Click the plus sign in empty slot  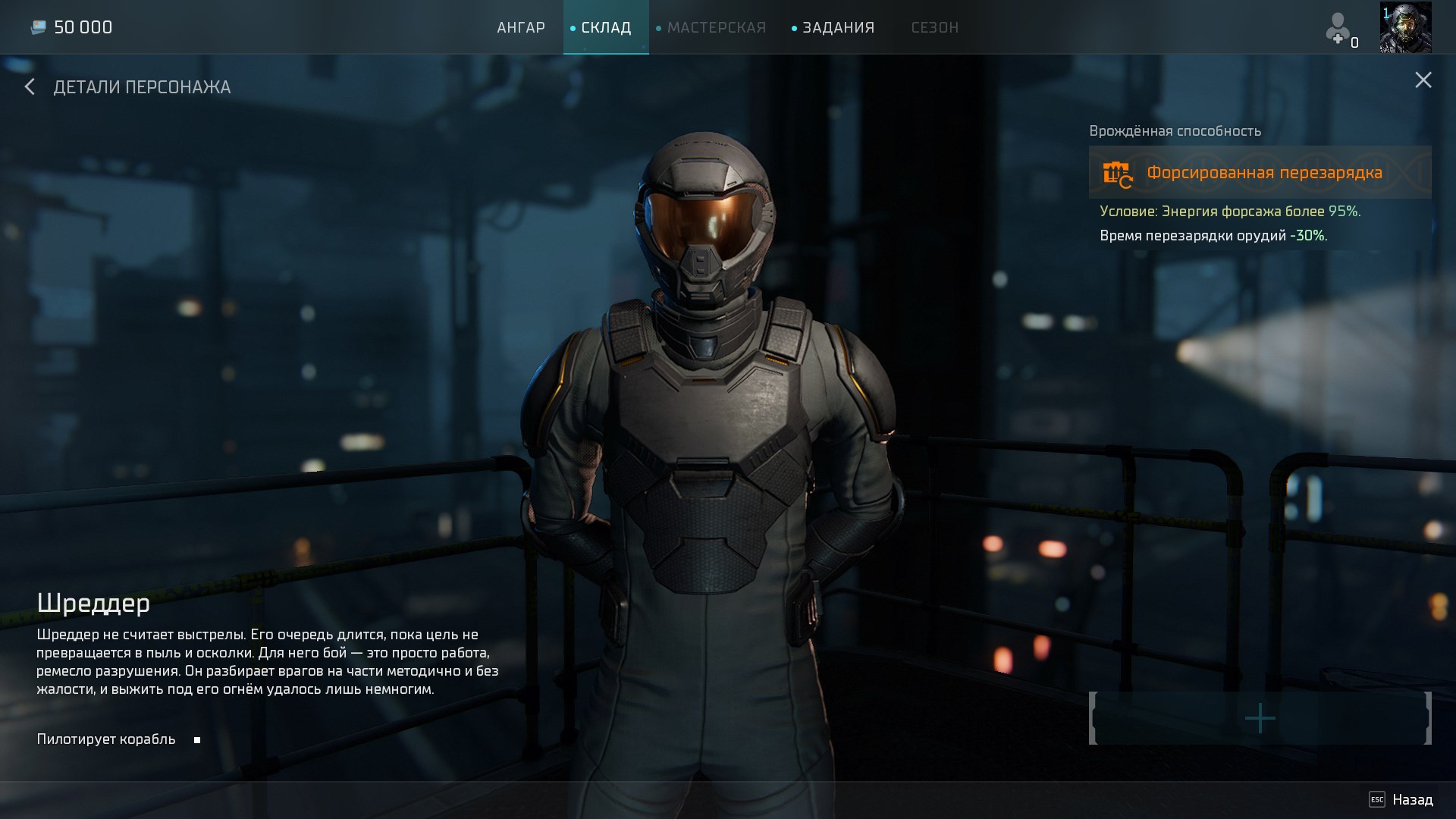(x=1260, y=718)
